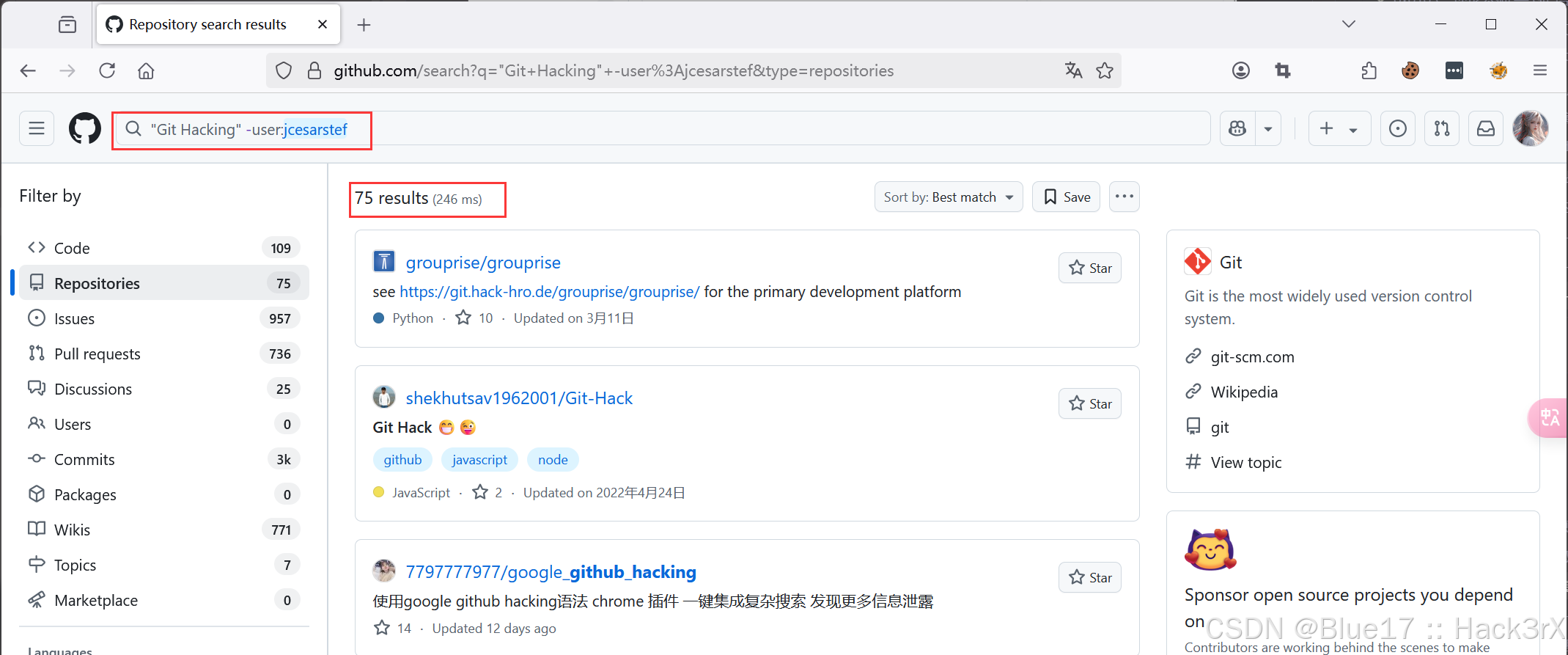1568x655 pixels.
Task: Click the browser back arrow
Action: (x=28, y=70)
